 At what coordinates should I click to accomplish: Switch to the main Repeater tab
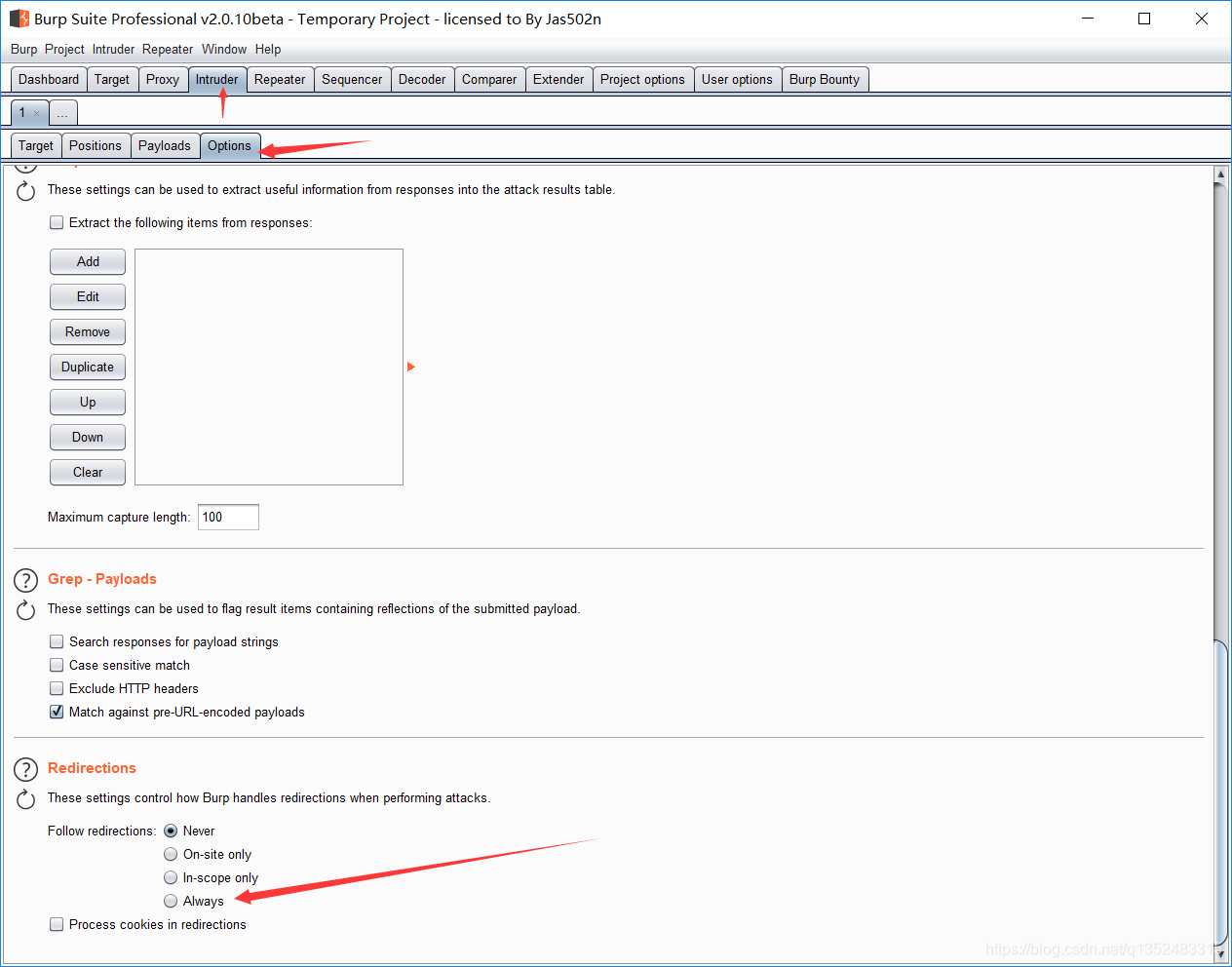280,80
